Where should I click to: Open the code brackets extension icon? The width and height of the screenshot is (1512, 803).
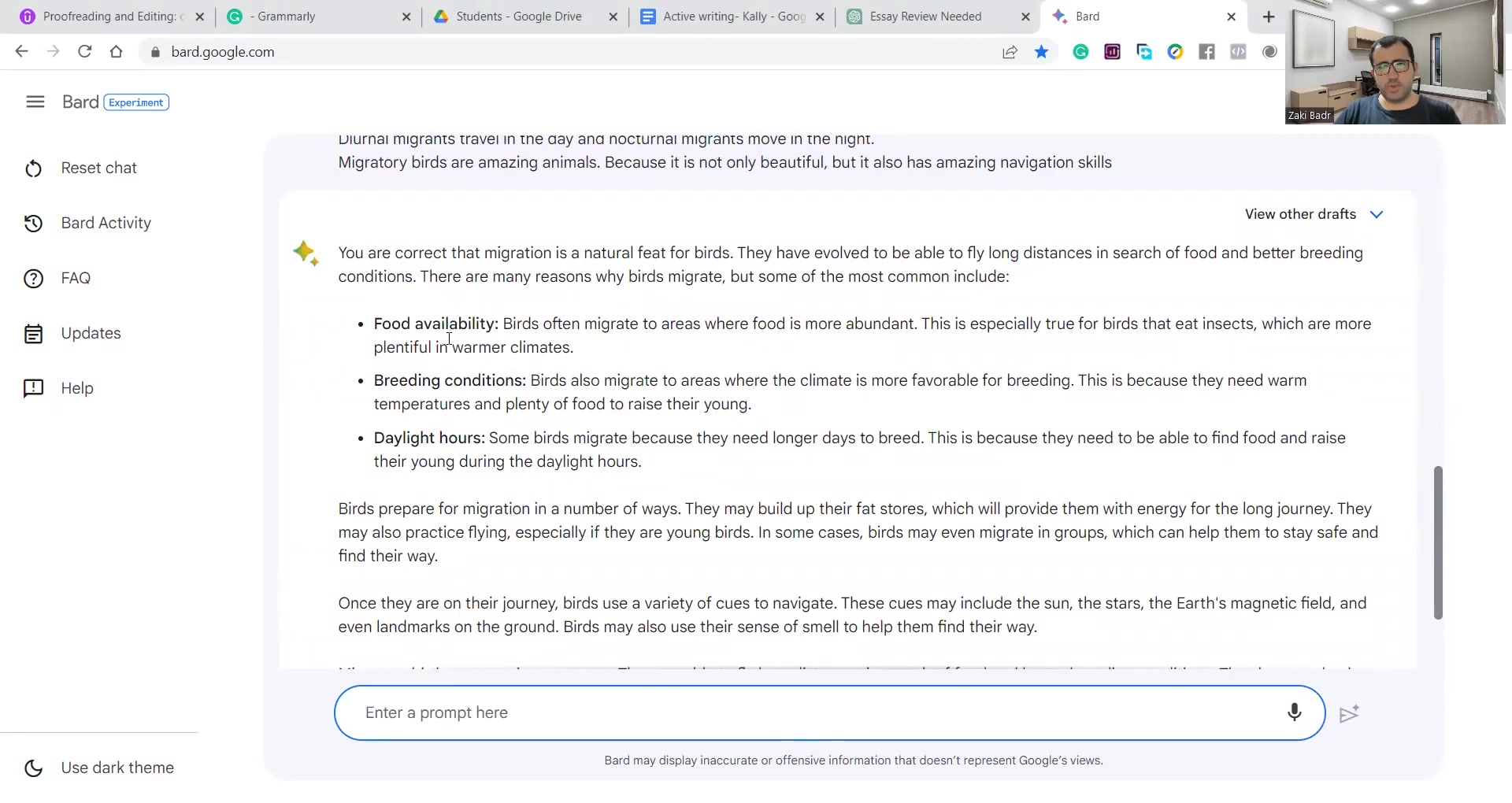(1238, 52)
